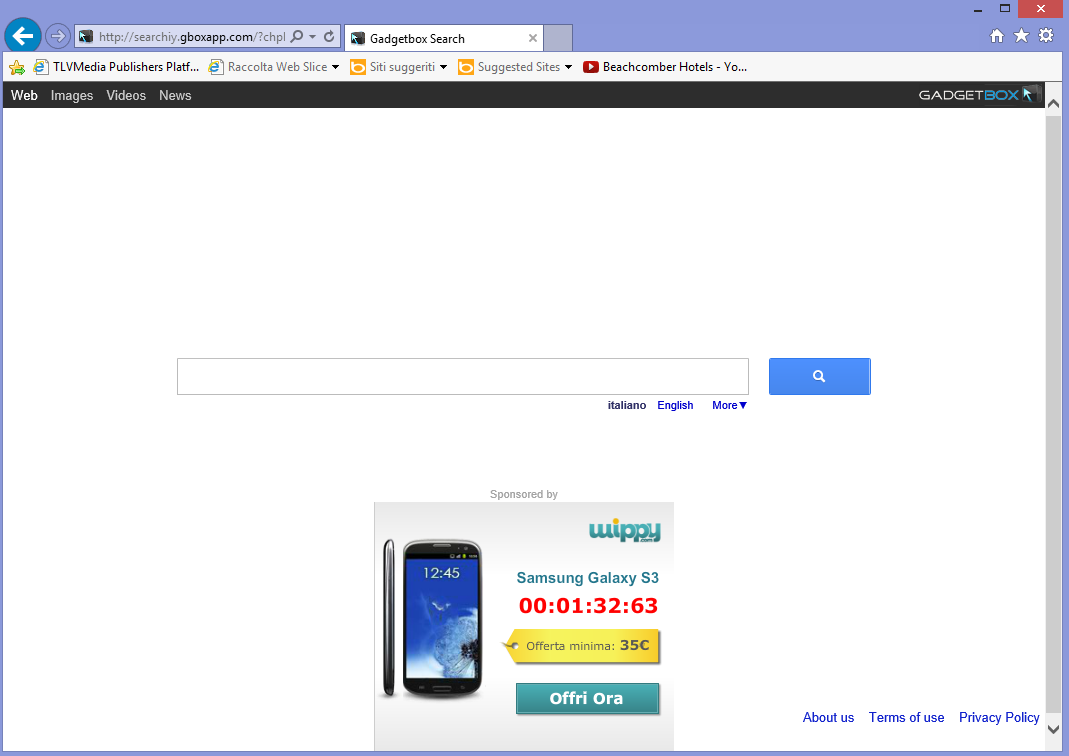Switch to the News search category
Viewport: 1069px width, 756px height.
click(x=175, y=95)
